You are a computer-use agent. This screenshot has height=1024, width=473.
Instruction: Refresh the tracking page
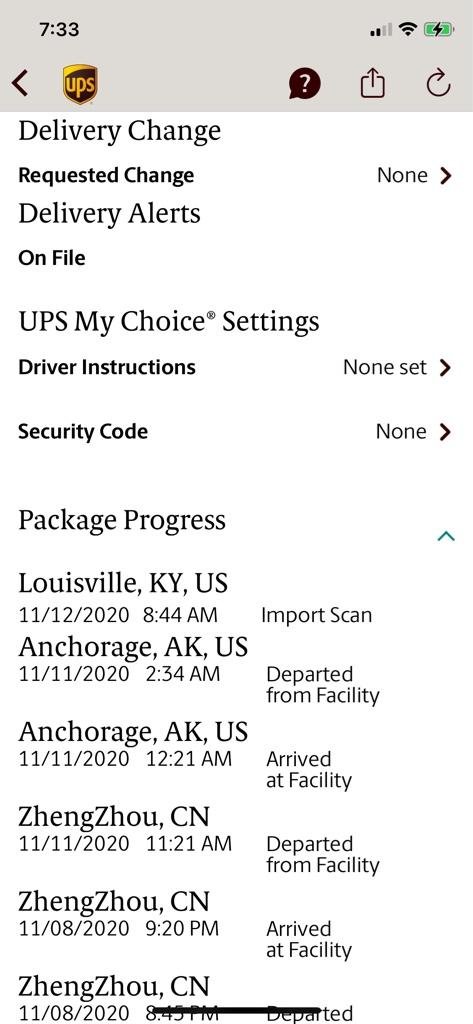[x=438, y=83]
